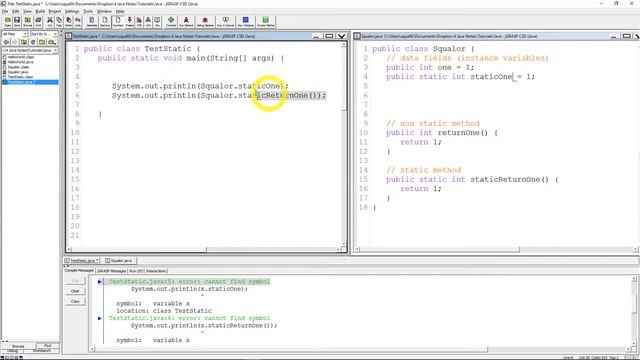Expand the first compile error arrow
640x360 pixels.
[100, 282]
